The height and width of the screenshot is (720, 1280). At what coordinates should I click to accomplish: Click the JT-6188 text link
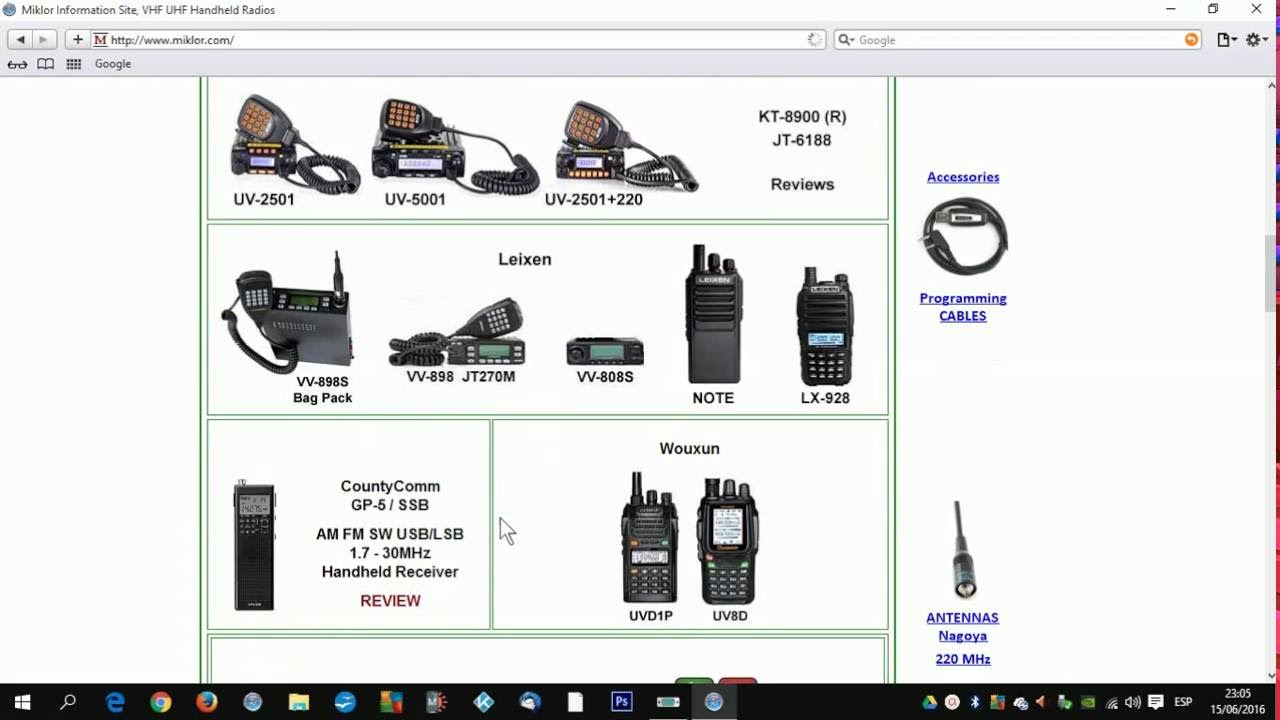coord(801,140)
